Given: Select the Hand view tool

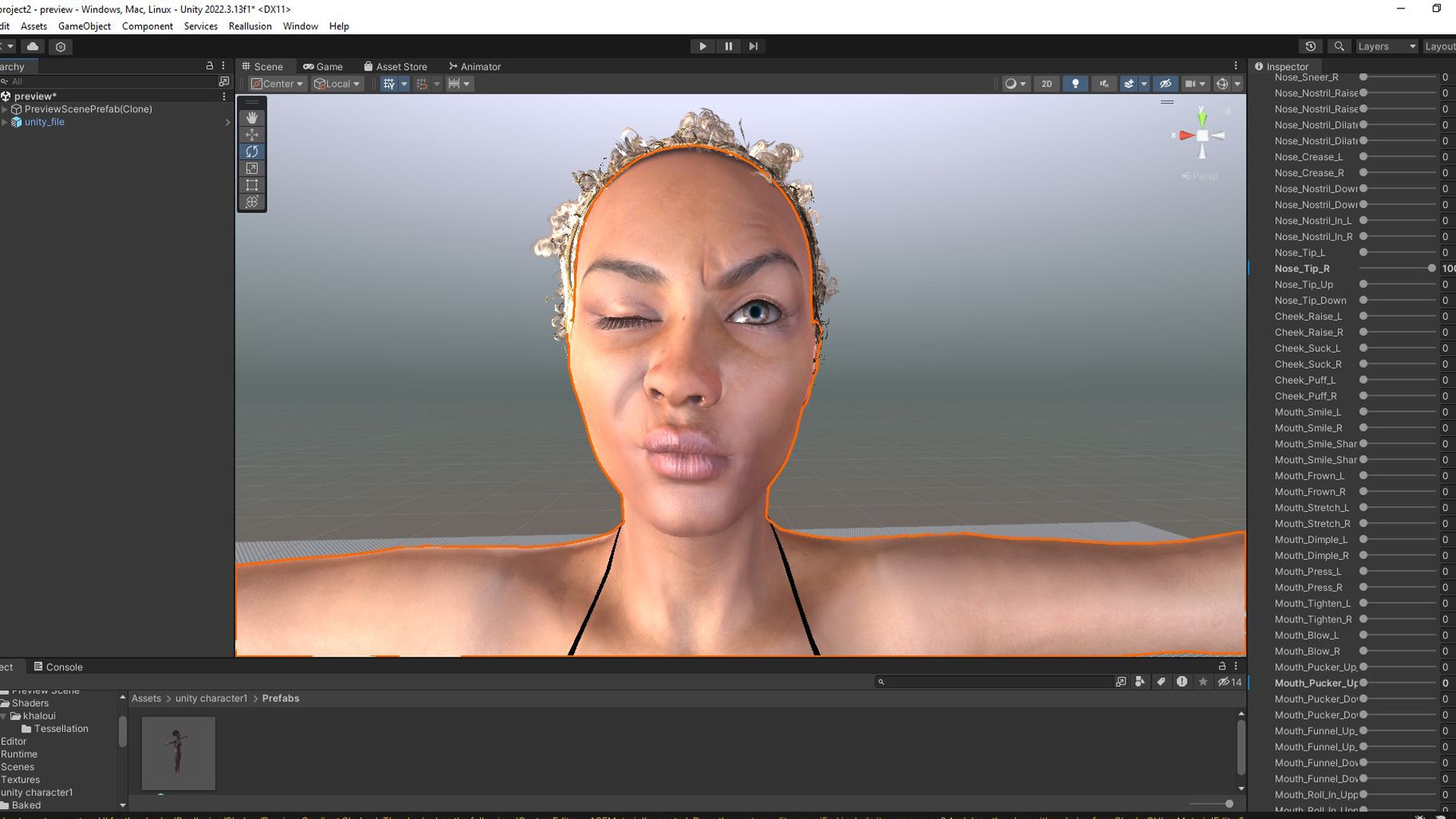Looking at the screenshot, I should point(252,118).
